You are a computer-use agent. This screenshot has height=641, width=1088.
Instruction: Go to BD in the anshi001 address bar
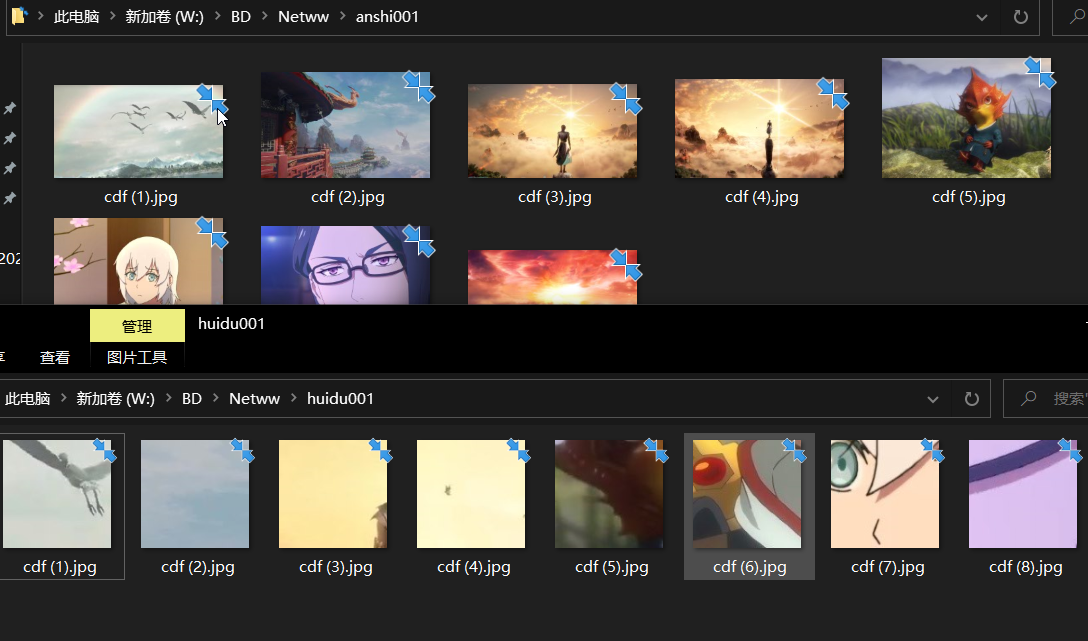[x=241, y=17]
